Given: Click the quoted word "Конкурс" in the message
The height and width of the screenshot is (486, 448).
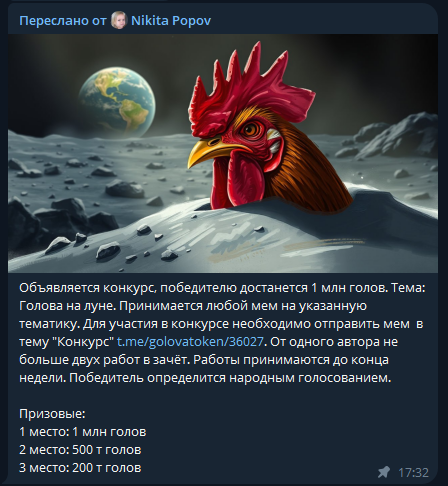Looking at the screenshot, I should pyautogui.click(x=83, y=342).
